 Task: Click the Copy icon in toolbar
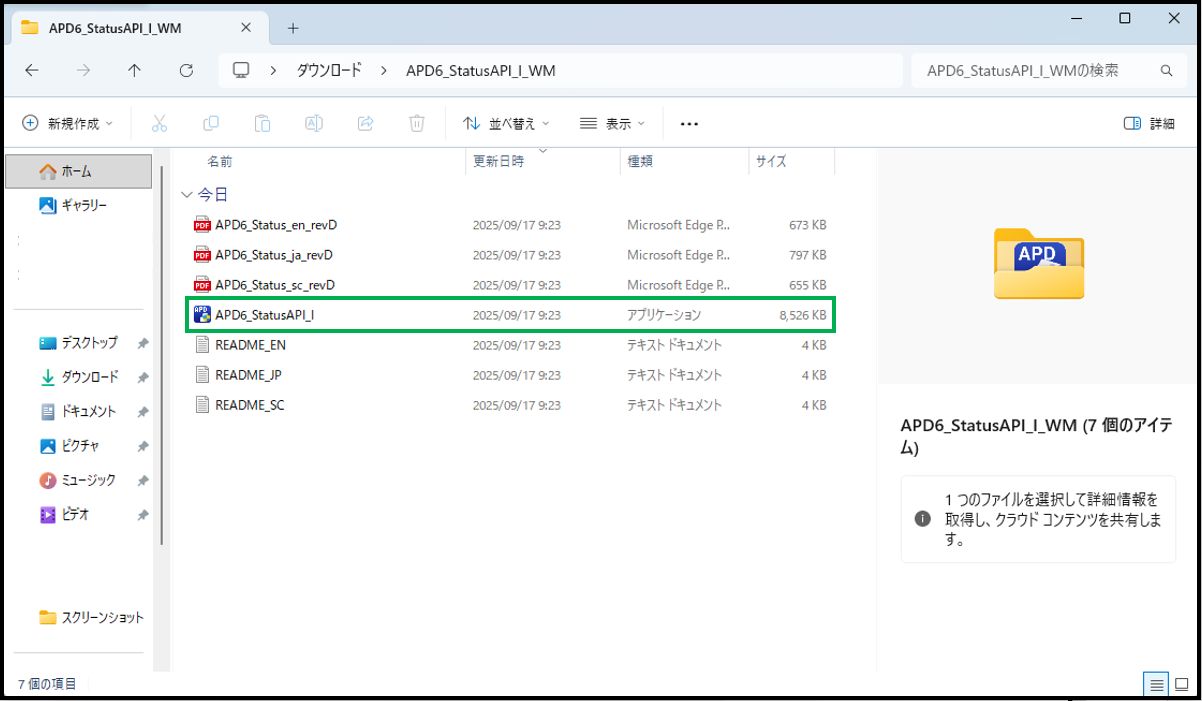tap(211, 123)
